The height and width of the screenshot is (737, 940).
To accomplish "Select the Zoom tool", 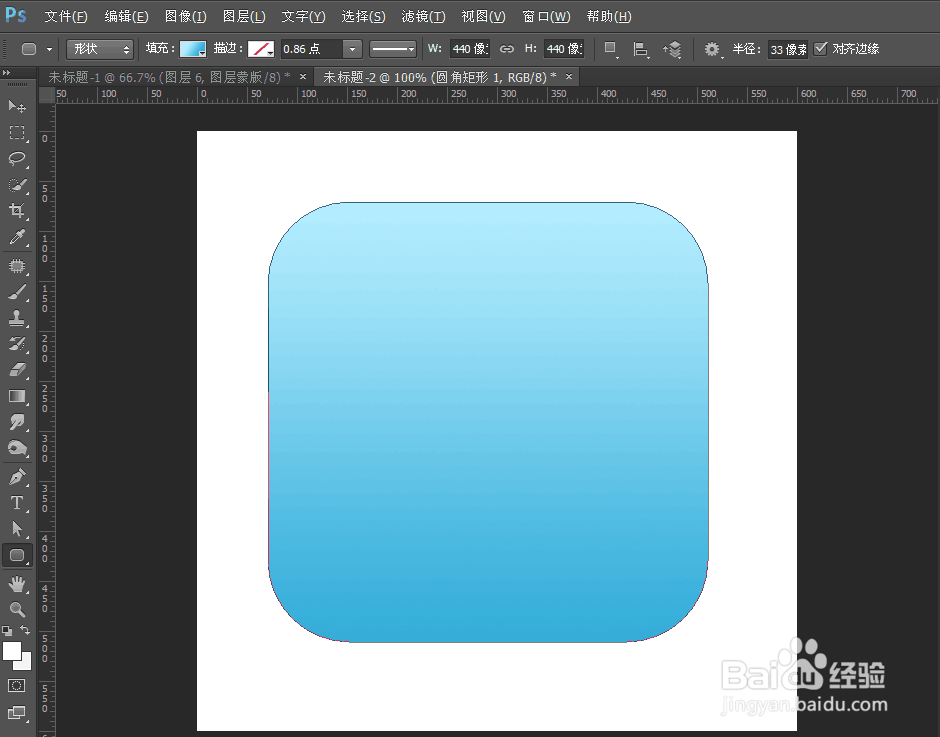I will point(17,609).
